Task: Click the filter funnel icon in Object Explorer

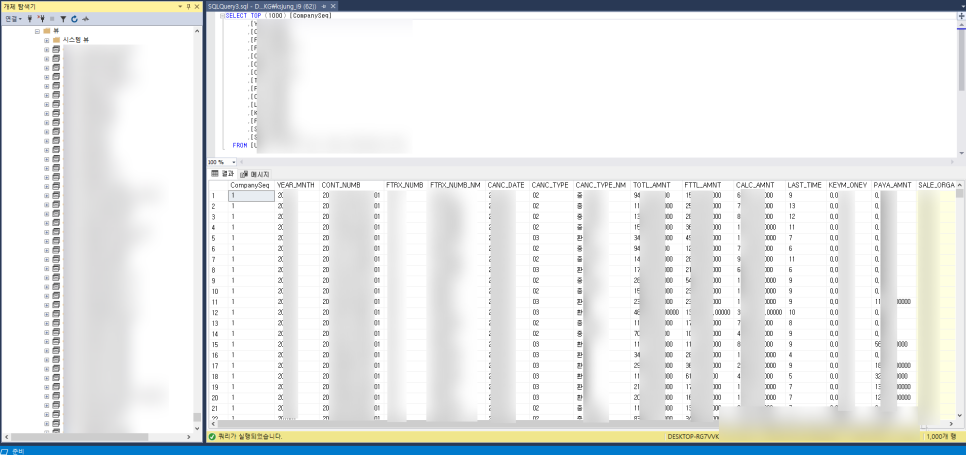Action: tap(63, 19)
